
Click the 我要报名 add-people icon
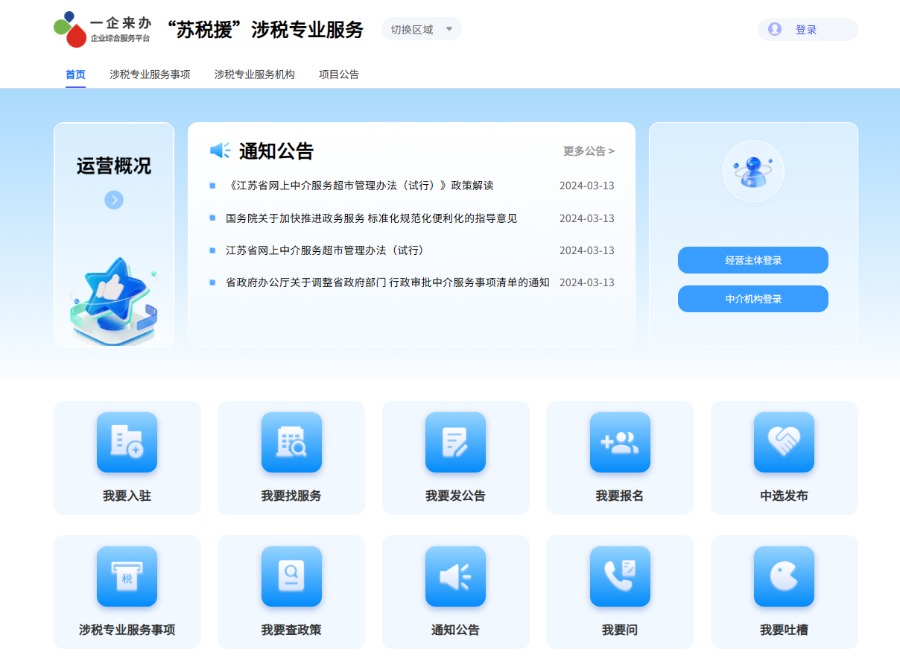pos(619,442)
